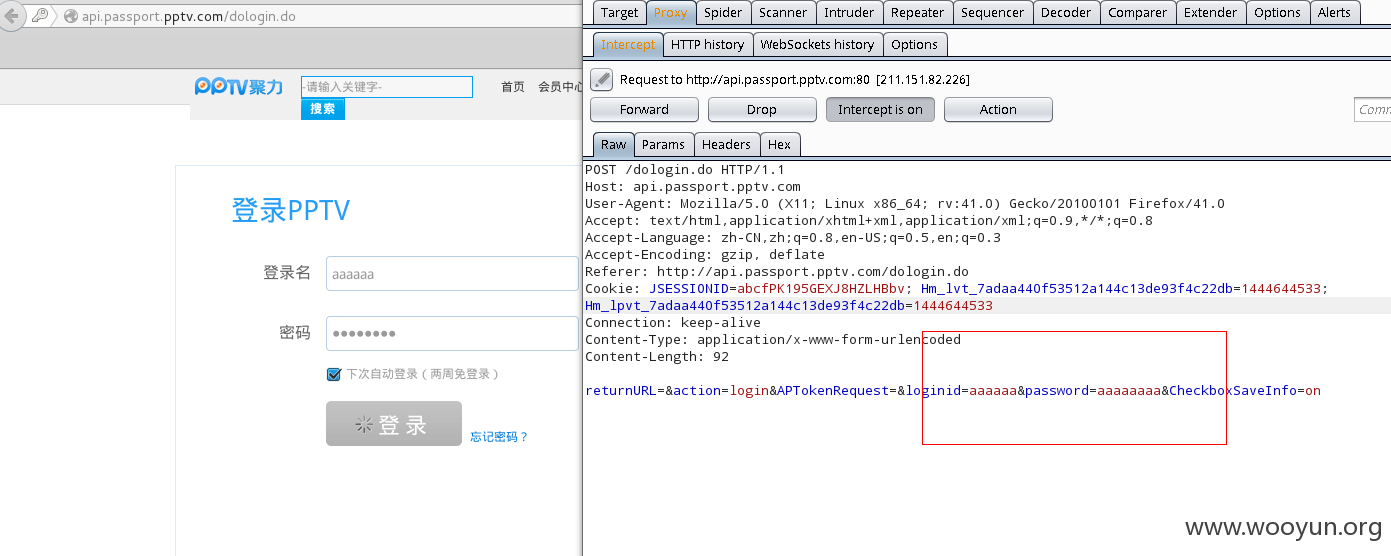1391x556 pixels.
Task: Click the Content-Length: 92 line
Action: point(657,357)
